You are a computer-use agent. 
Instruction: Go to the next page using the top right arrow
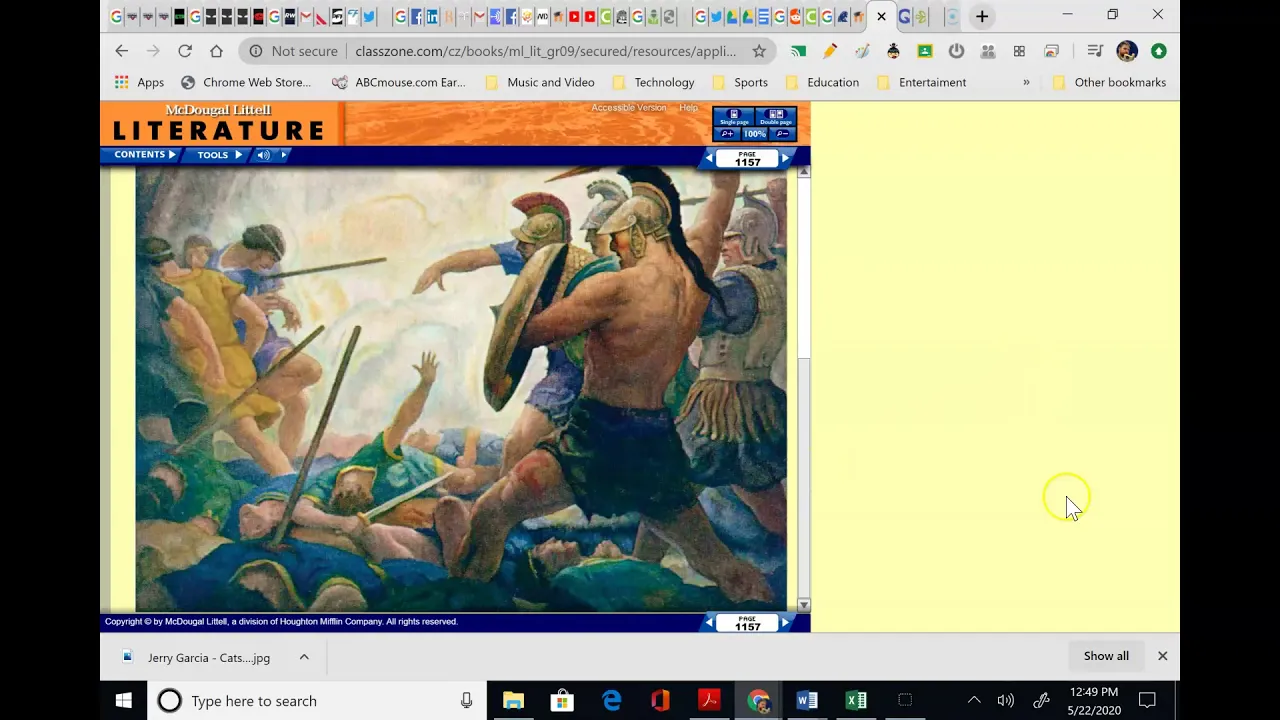(785, 158)
